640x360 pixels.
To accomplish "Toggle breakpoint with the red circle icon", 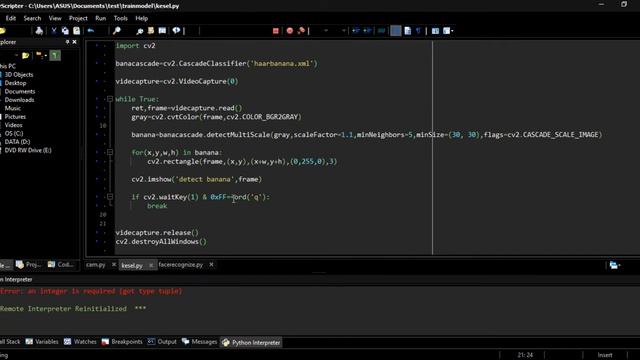I will [x=289, y=31].
